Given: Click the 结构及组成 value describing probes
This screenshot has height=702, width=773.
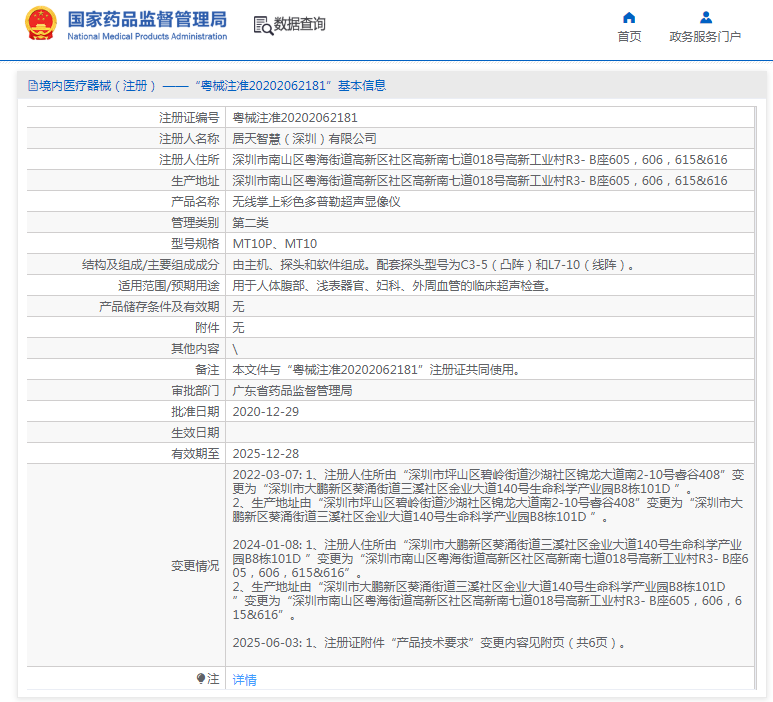Looking at the screenshot, I should point(433,265).
